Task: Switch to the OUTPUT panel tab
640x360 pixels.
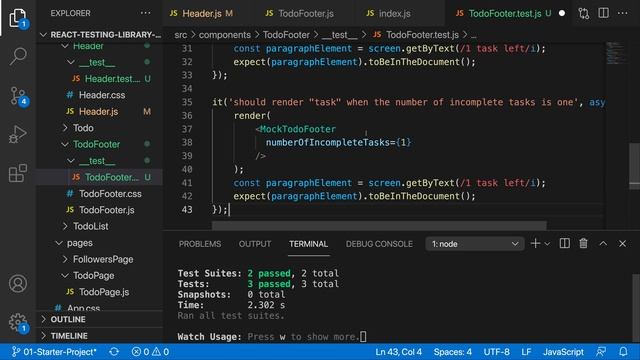Action: pyautogui.click(x=255, y=244)
